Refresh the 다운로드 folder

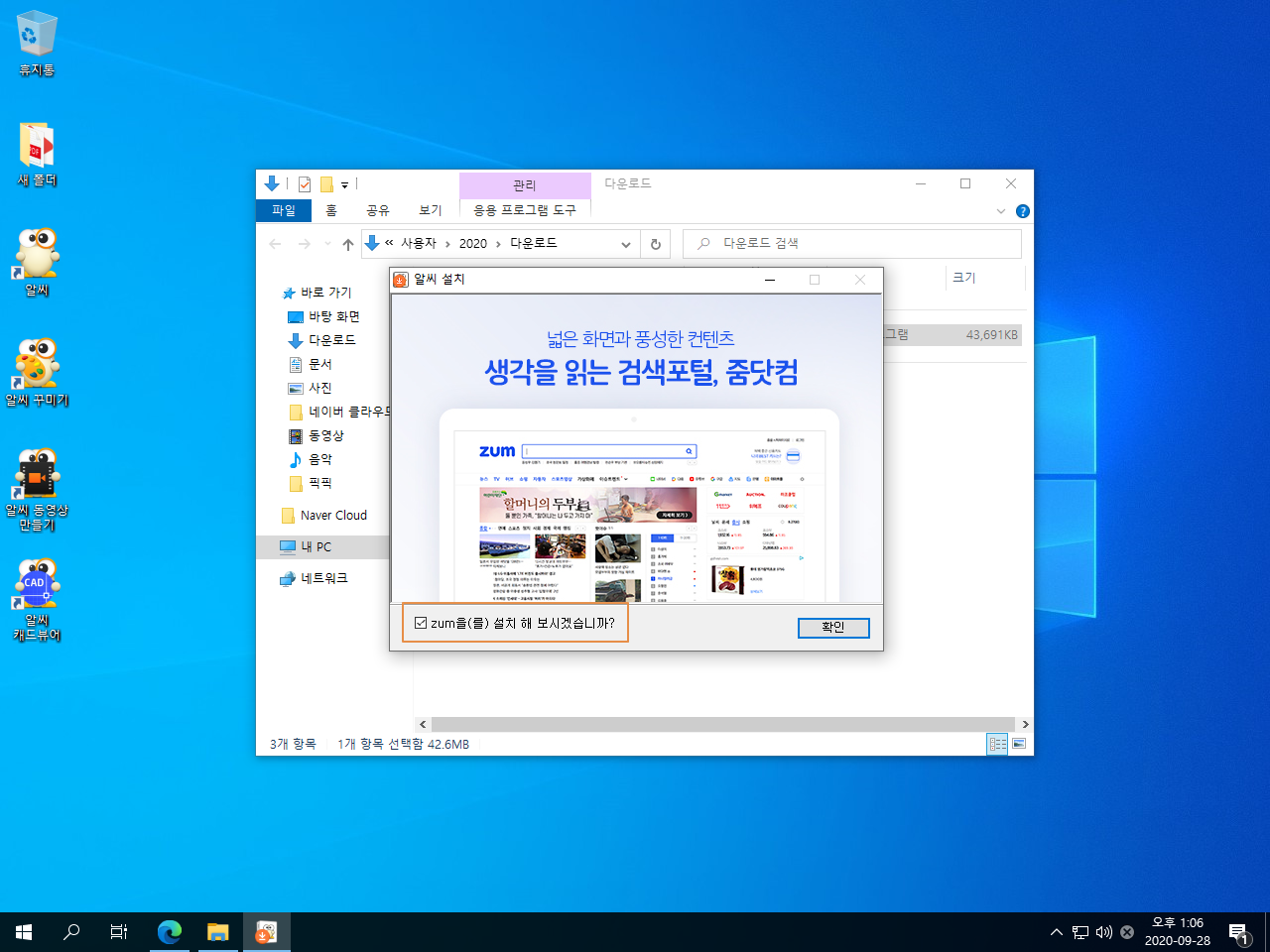click(x=656, y=244)
